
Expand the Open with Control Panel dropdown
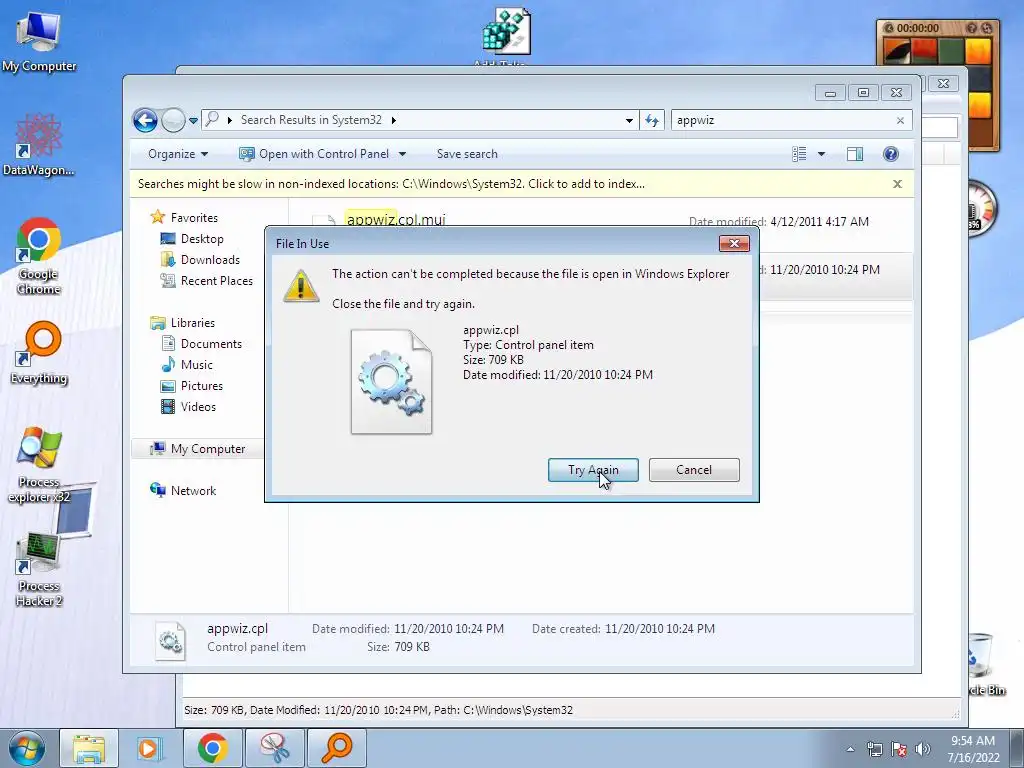(x=402, y=154)
